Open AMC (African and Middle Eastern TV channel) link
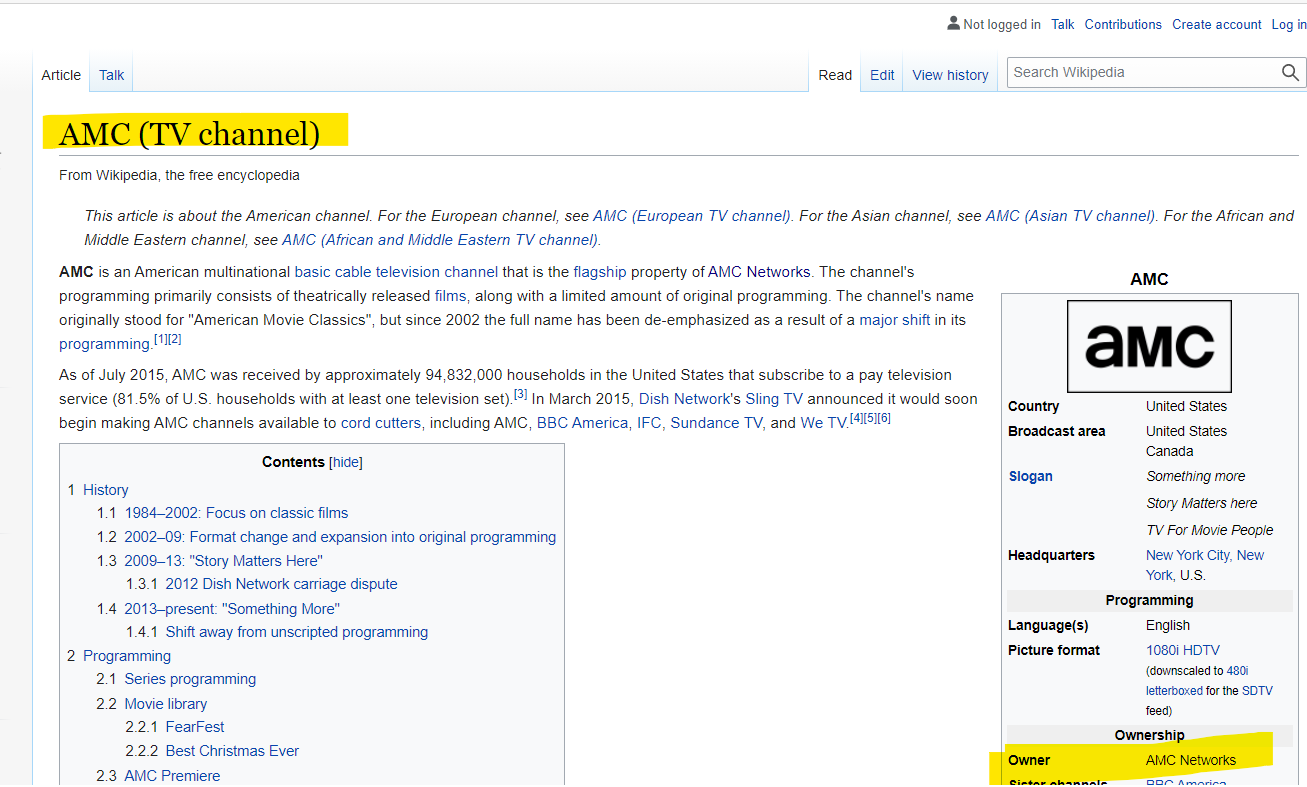The height and width of the screenshot is (787, 1307). [440, 240]
